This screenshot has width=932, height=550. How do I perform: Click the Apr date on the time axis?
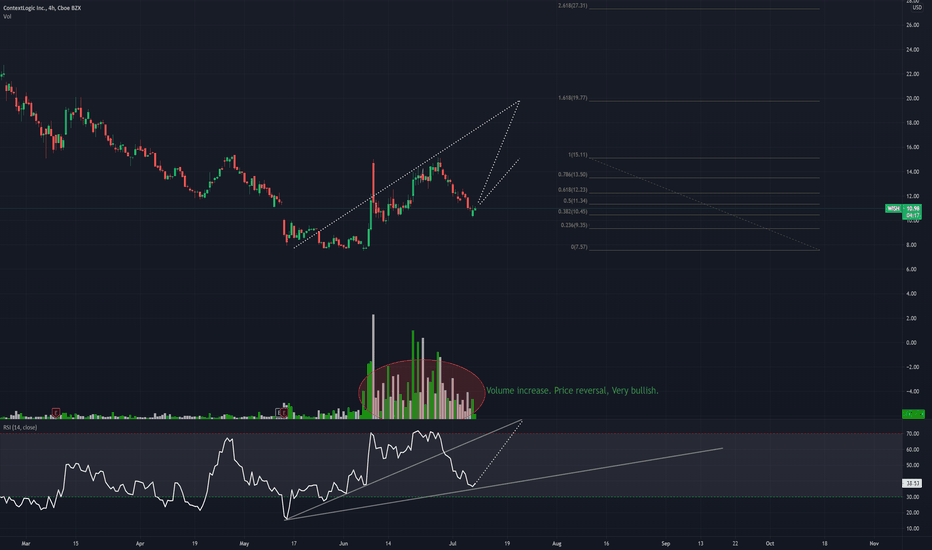pyautogui.click(x=140, y=543)
